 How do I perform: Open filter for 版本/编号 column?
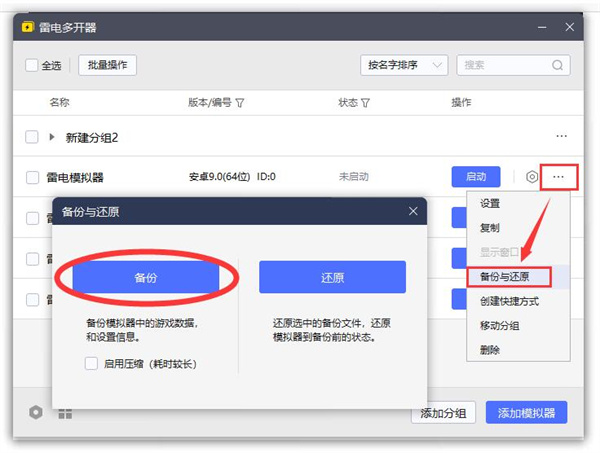pos(240,103)
